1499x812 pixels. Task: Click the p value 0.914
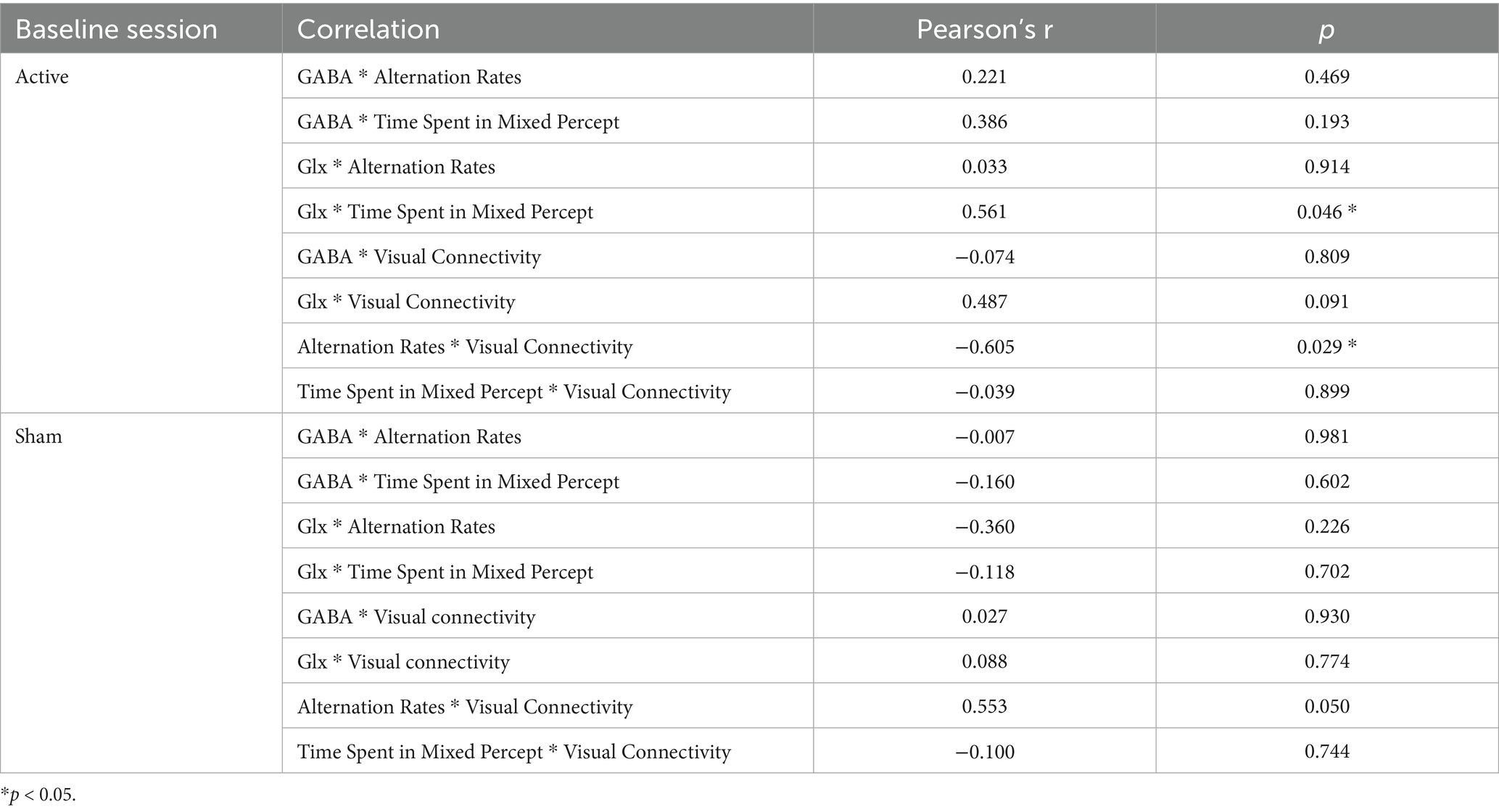1326,167
